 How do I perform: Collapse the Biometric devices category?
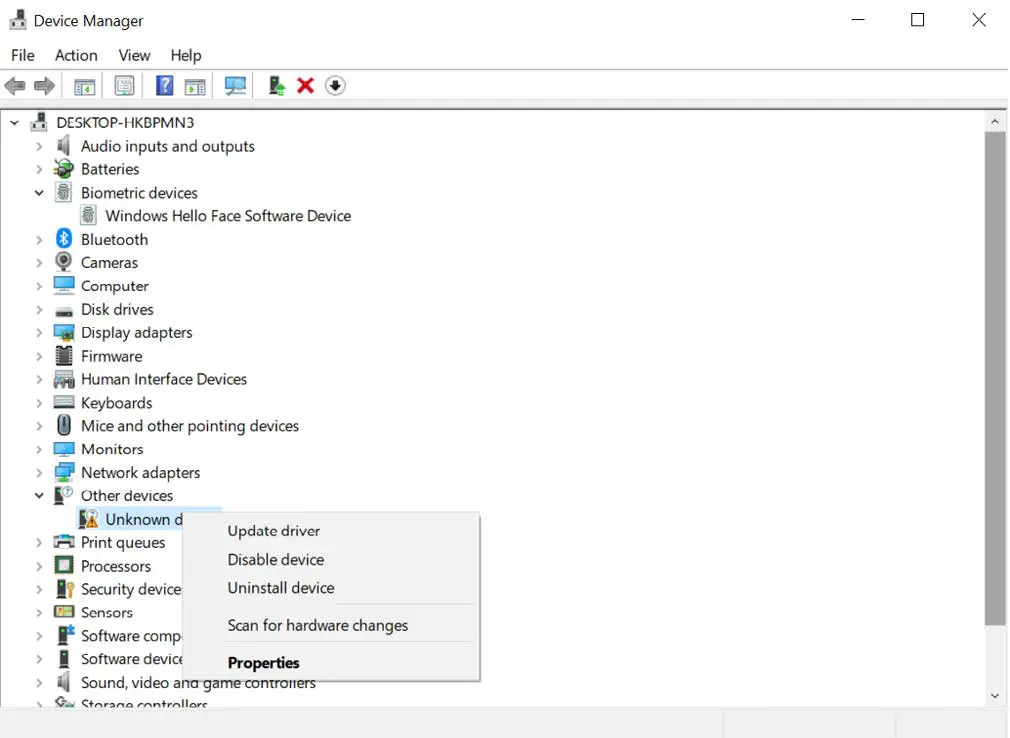tap(40, 192)
